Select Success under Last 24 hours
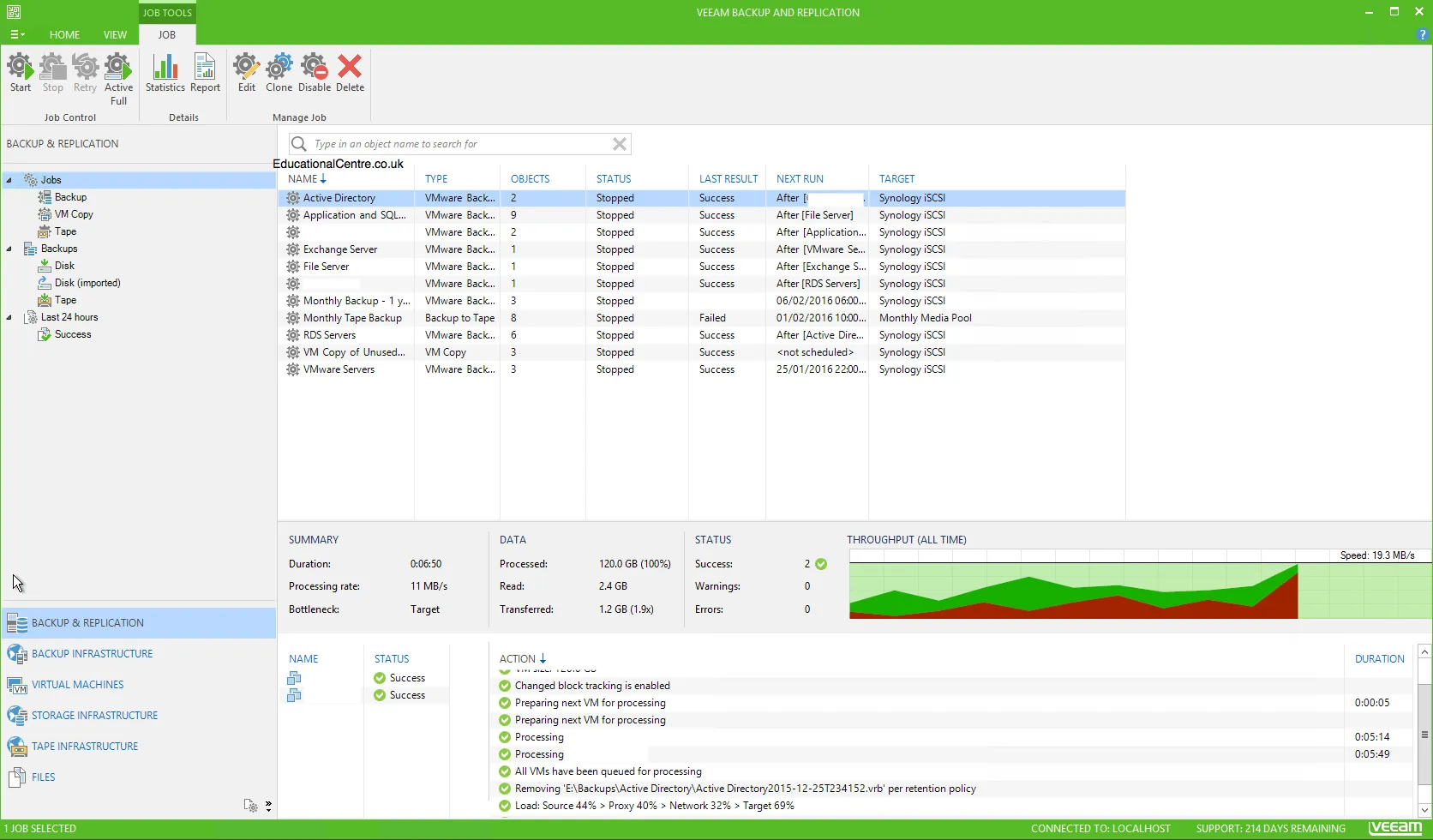The width and height of the screenshot is (1433, 840). point(73,334)
